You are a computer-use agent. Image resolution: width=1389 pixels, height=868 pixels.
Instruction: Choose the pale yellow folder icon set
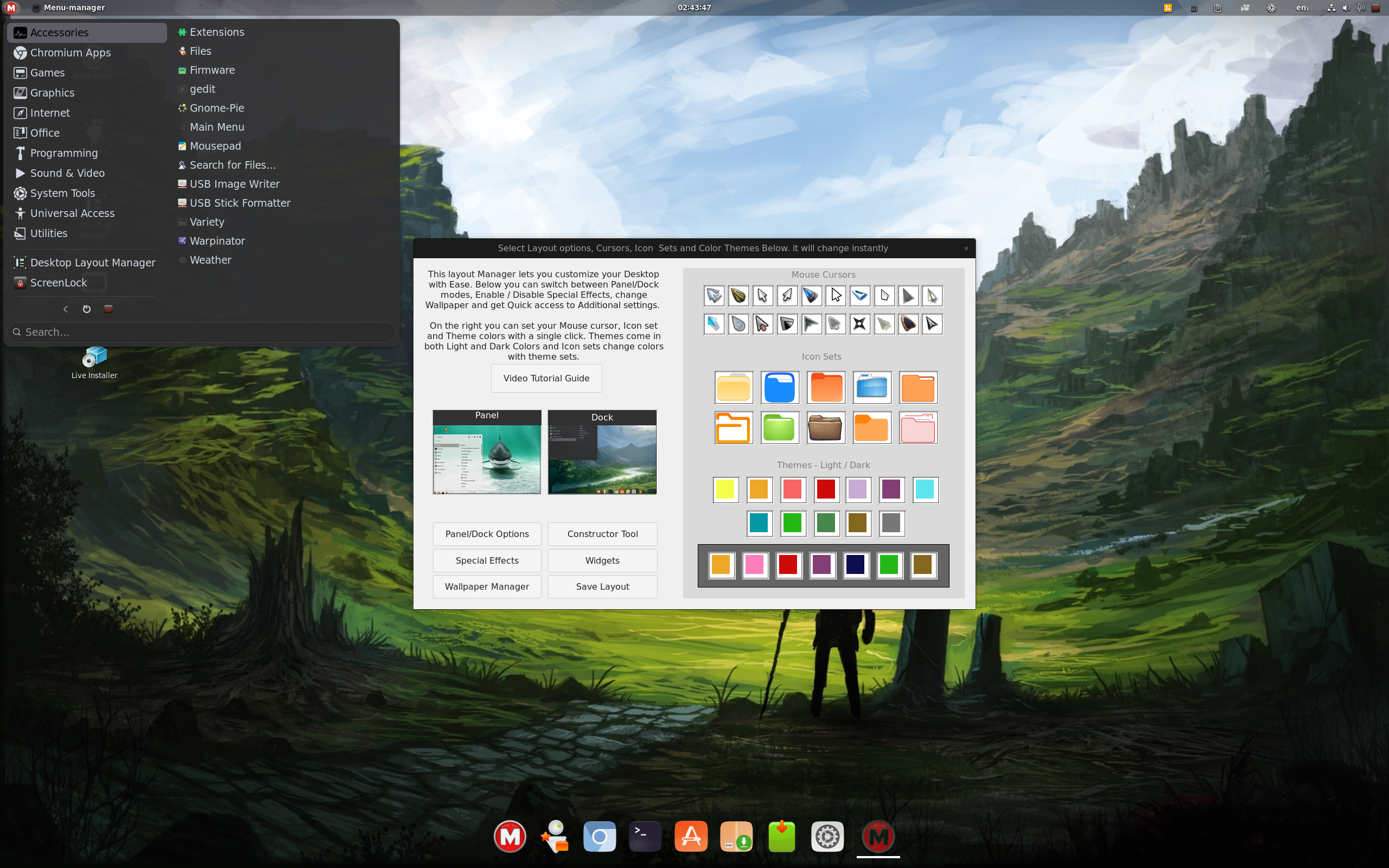point(734,387)
